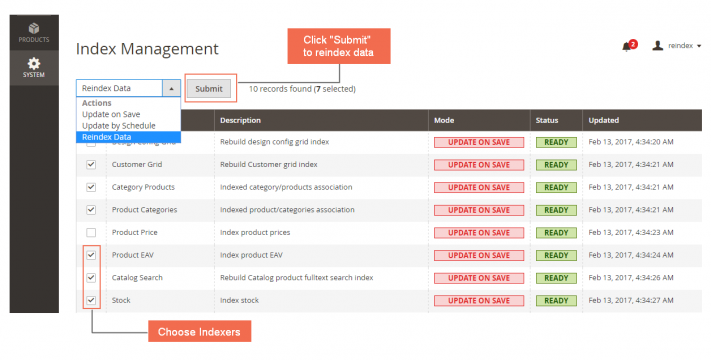
Task: Click 'Category Products' indexer name
Action: (143, 187)
